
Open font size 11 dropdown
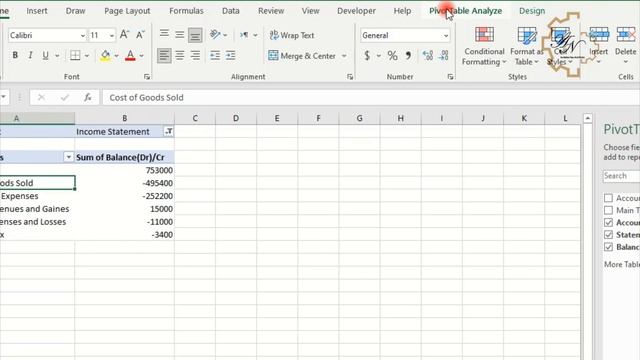pyautogui.click(x=111, y=36)
